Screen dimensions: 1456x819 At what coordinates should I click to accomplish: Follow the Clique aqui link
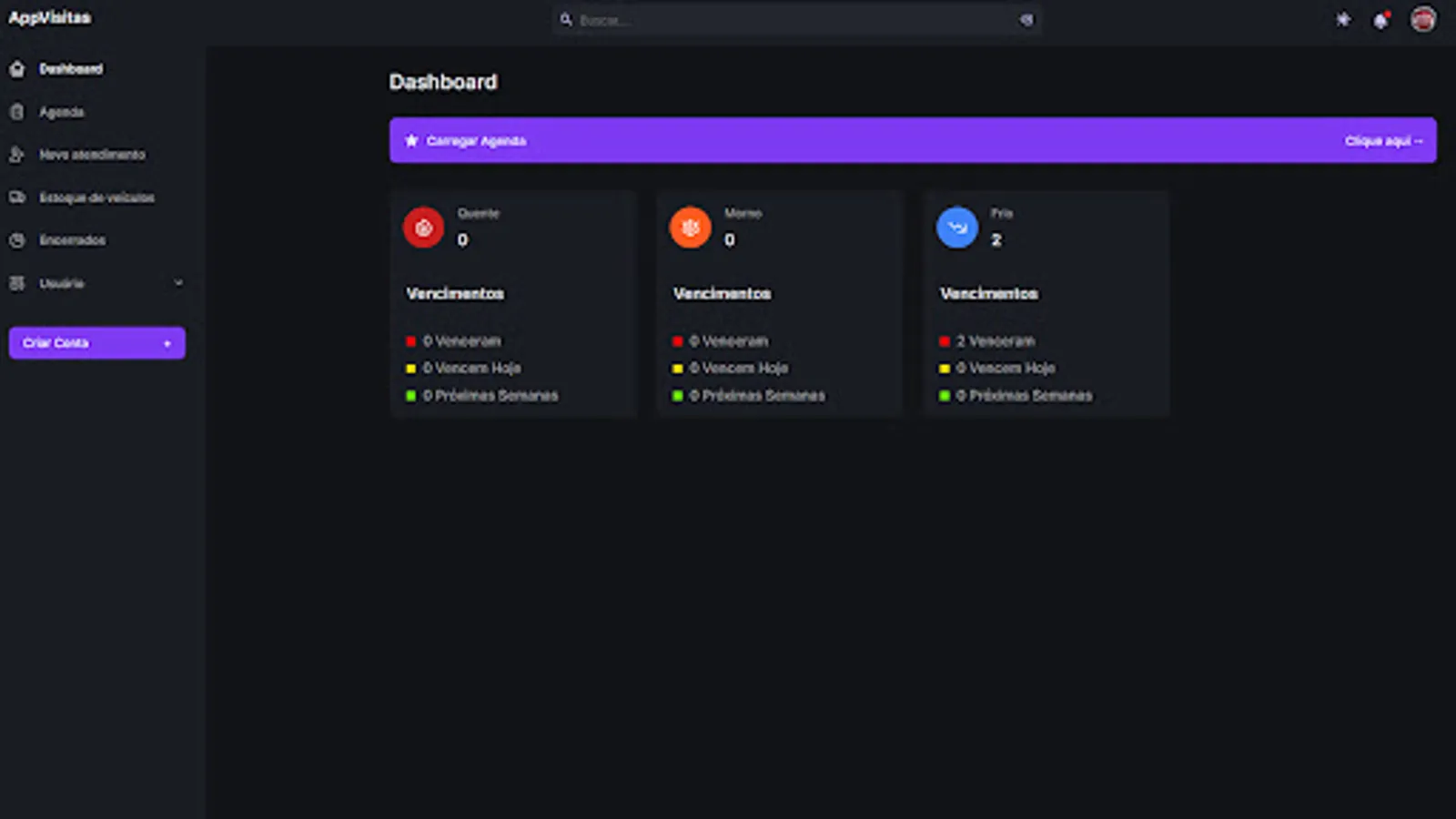coord(1383,141)
